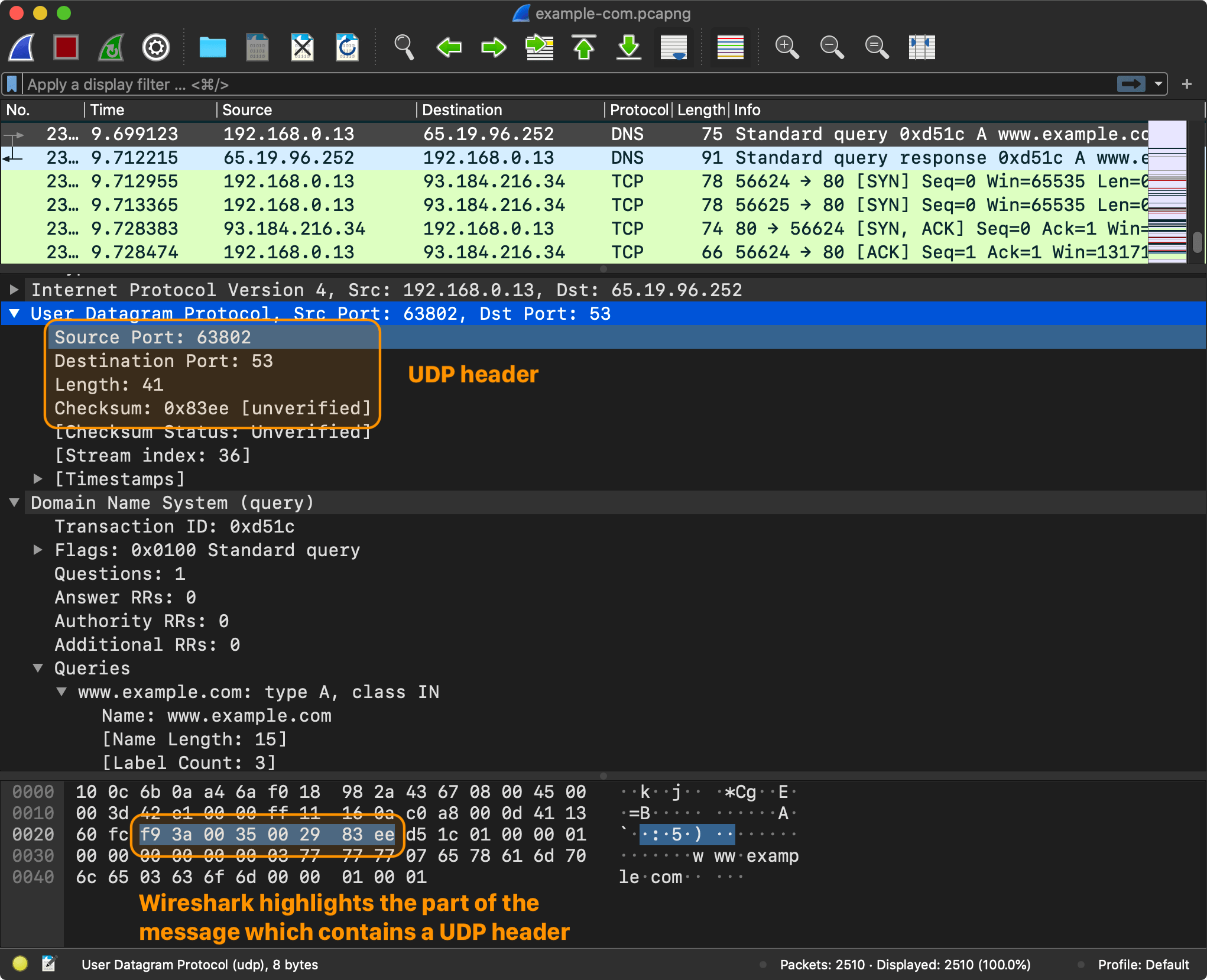This screenshot has width=1207, height=980.
Task: Click the autoscroll during capture icon
Action: pyautogui.click(x=672, y=47)
